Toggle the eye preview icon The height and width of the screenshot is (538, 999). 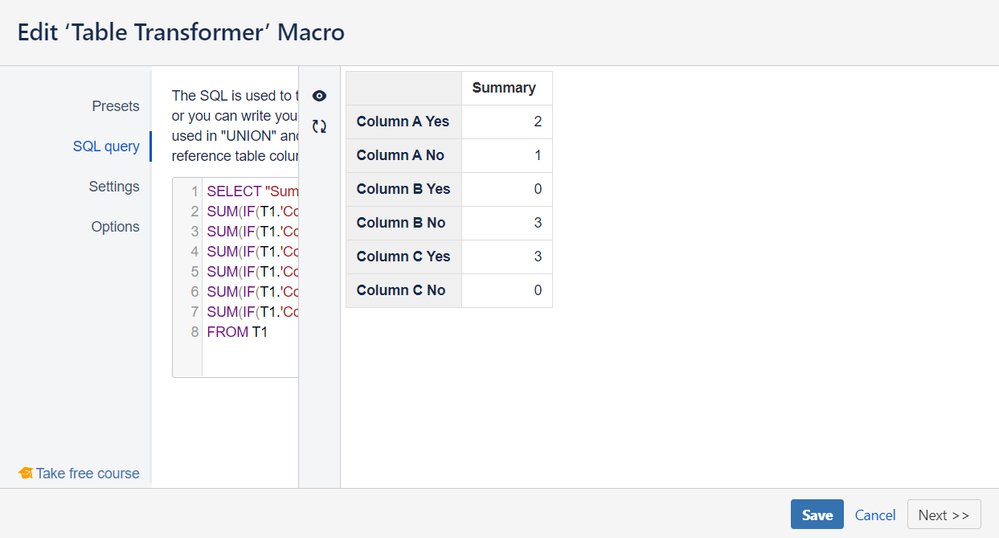click(319, 96)
